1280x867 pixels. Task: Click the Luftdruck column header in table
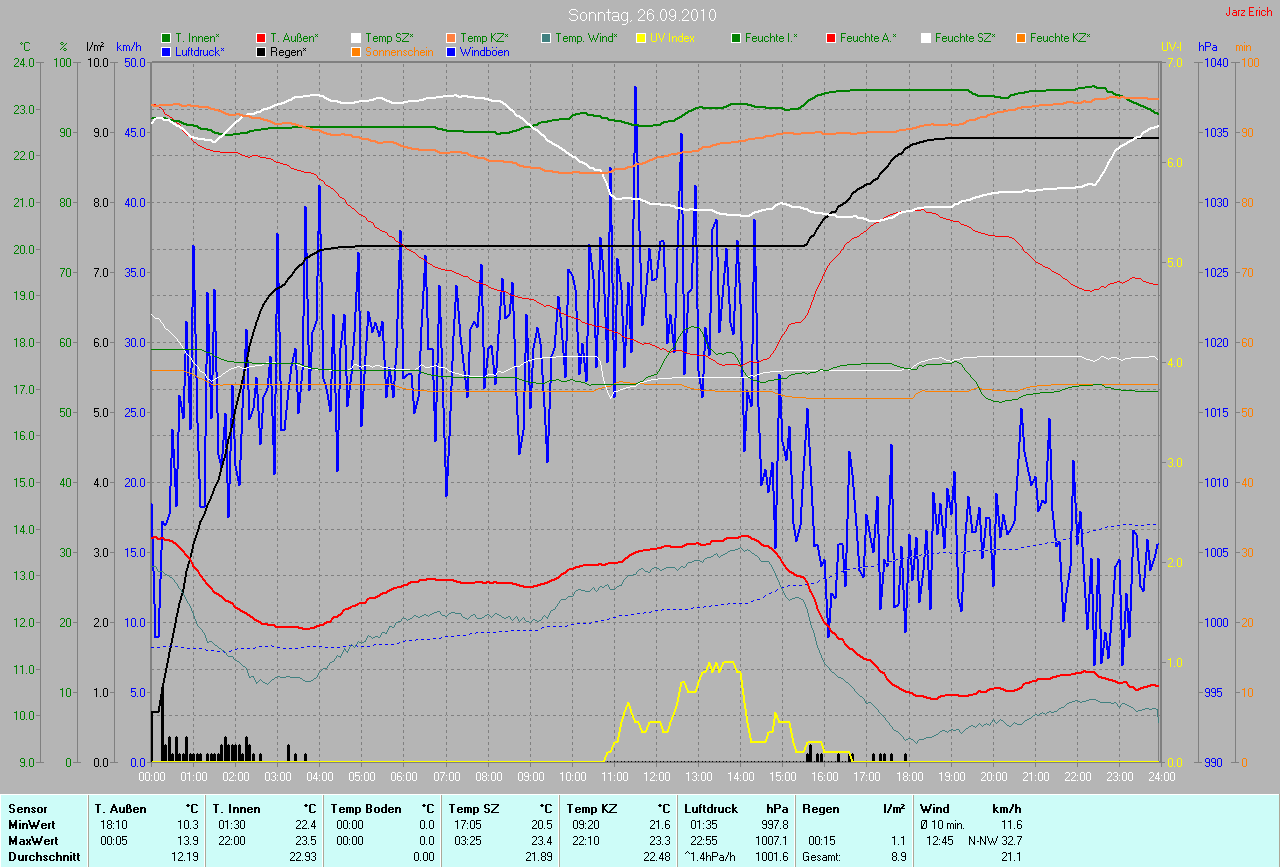(710, 808)
